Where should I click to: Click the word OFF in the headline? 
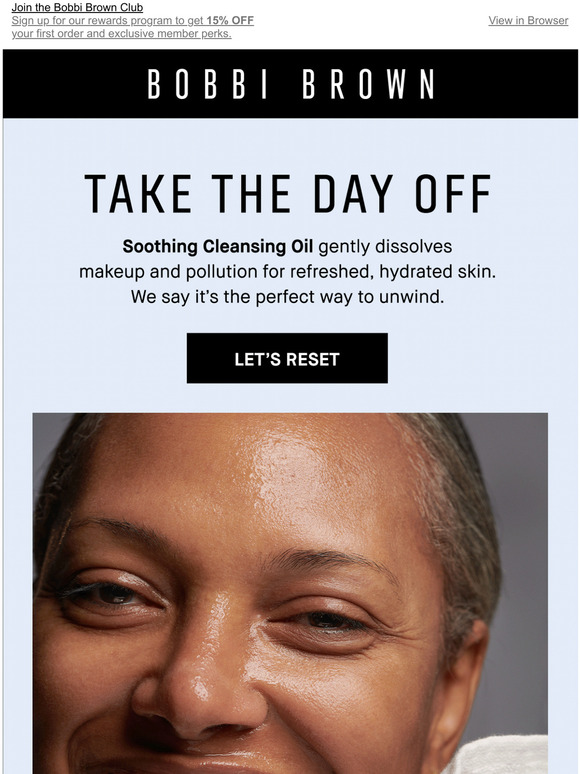click(453, 194)
